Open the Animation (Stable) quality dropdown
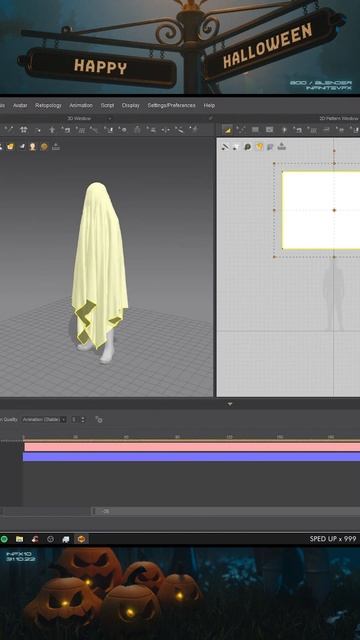 point(44,419)
